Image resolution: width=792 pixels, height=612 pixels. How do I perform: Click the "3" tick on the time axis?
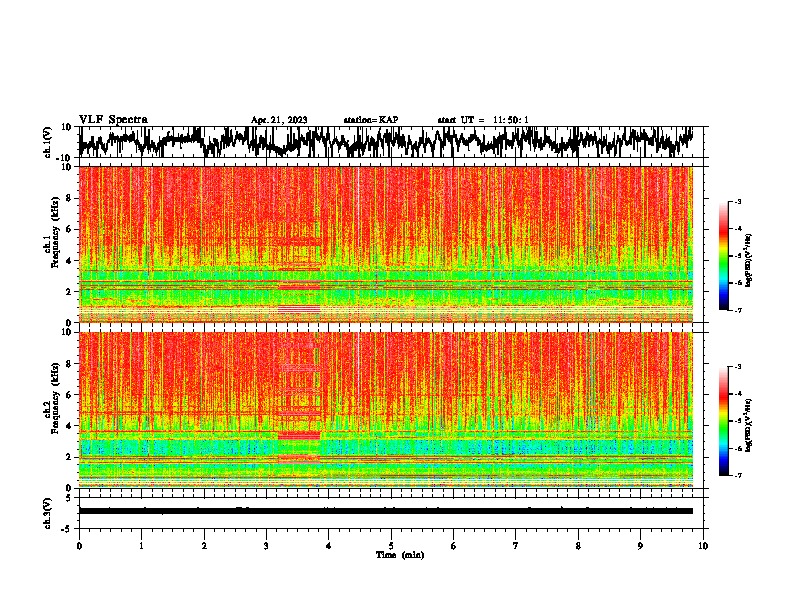tap(266, 546)
